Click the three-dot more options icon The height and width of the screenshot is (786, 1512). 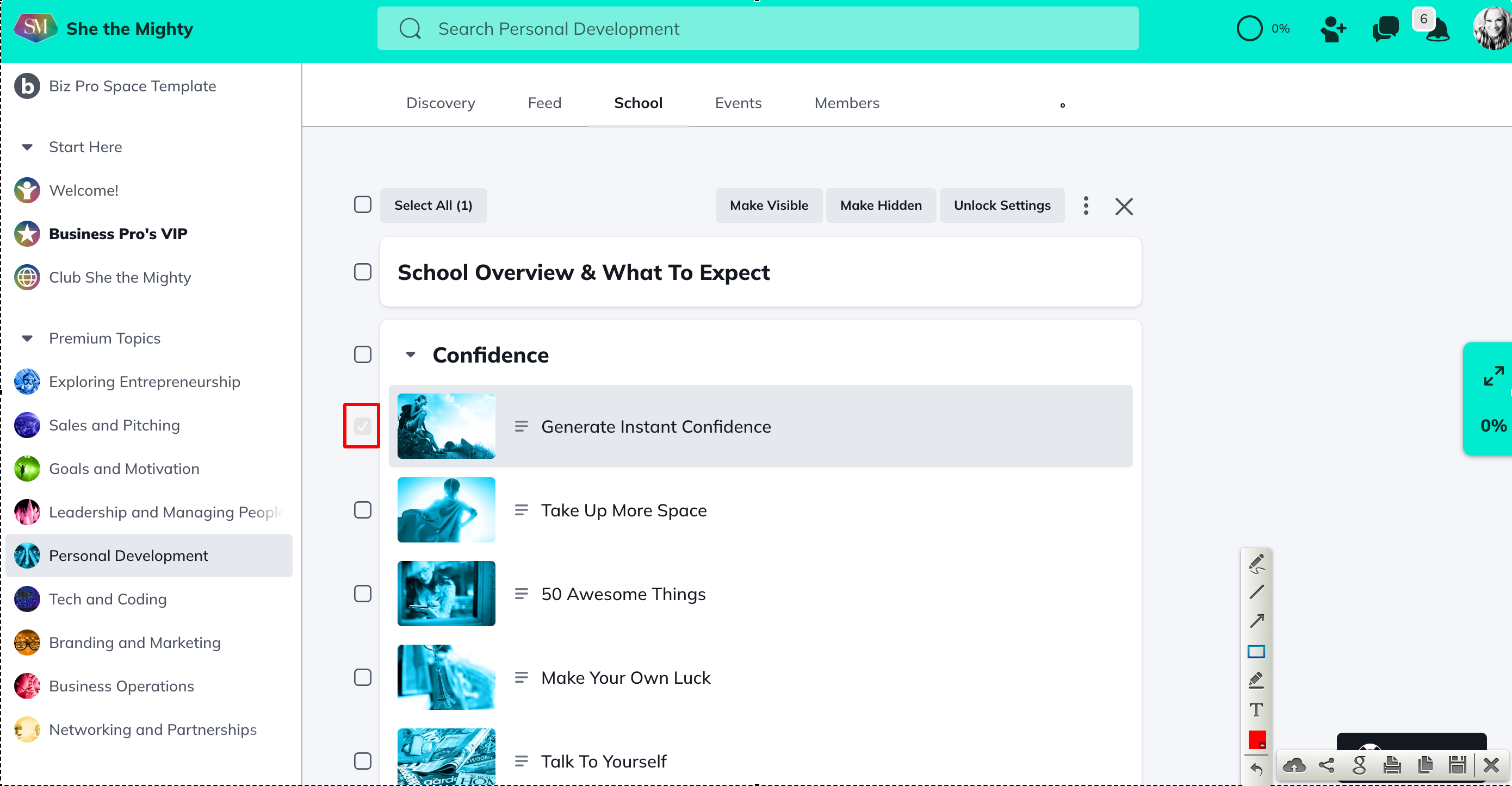[1086, 205]
